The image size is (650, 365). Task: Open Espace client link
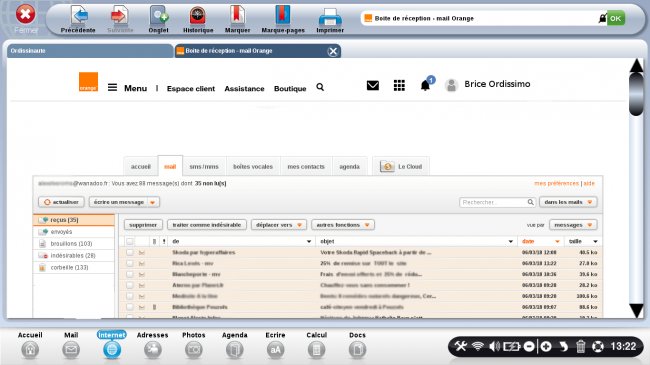191,89
